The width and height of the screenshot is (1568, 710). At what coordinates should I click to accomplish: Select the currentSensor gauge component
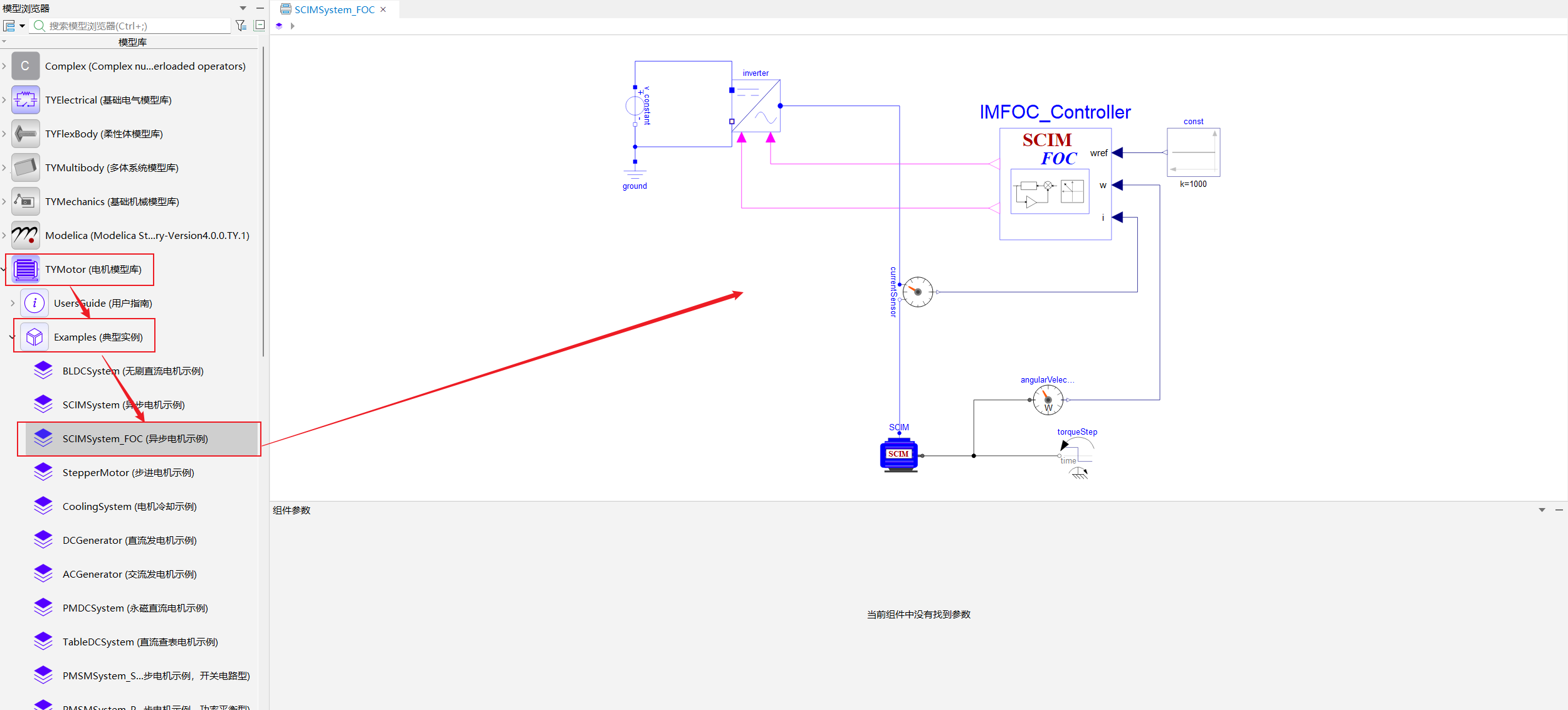point(918,292)
